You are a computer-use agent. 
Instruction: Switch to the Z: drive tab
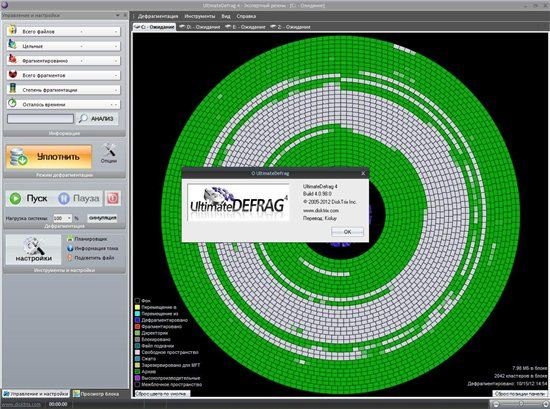(290, 27)
